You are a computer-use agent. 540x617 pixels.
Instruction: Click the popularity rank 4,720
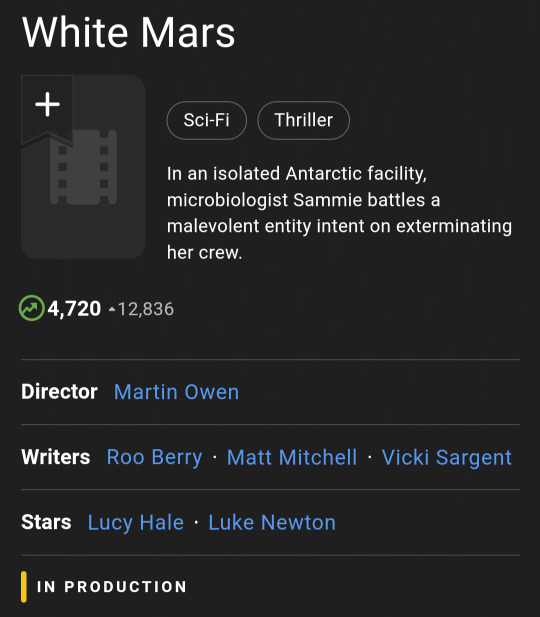pos(74,308)
